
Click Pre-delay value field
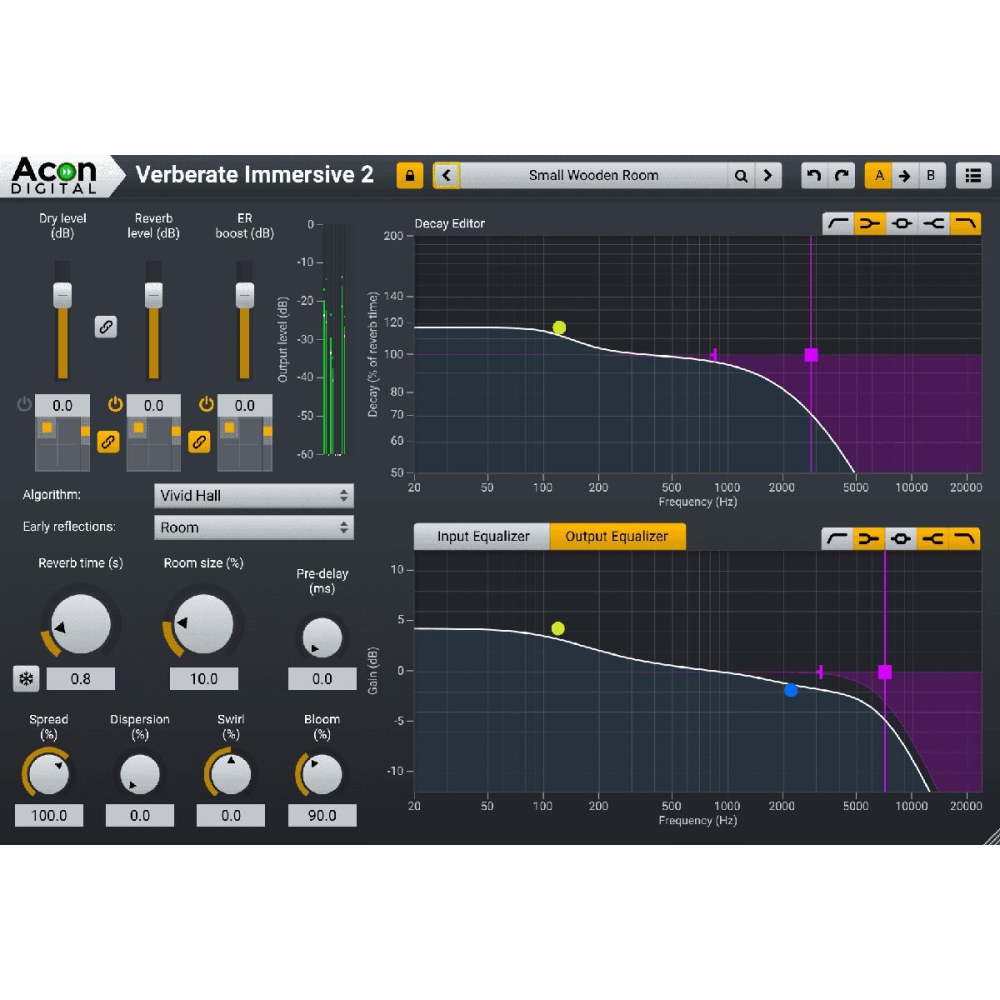pos(322,679)
